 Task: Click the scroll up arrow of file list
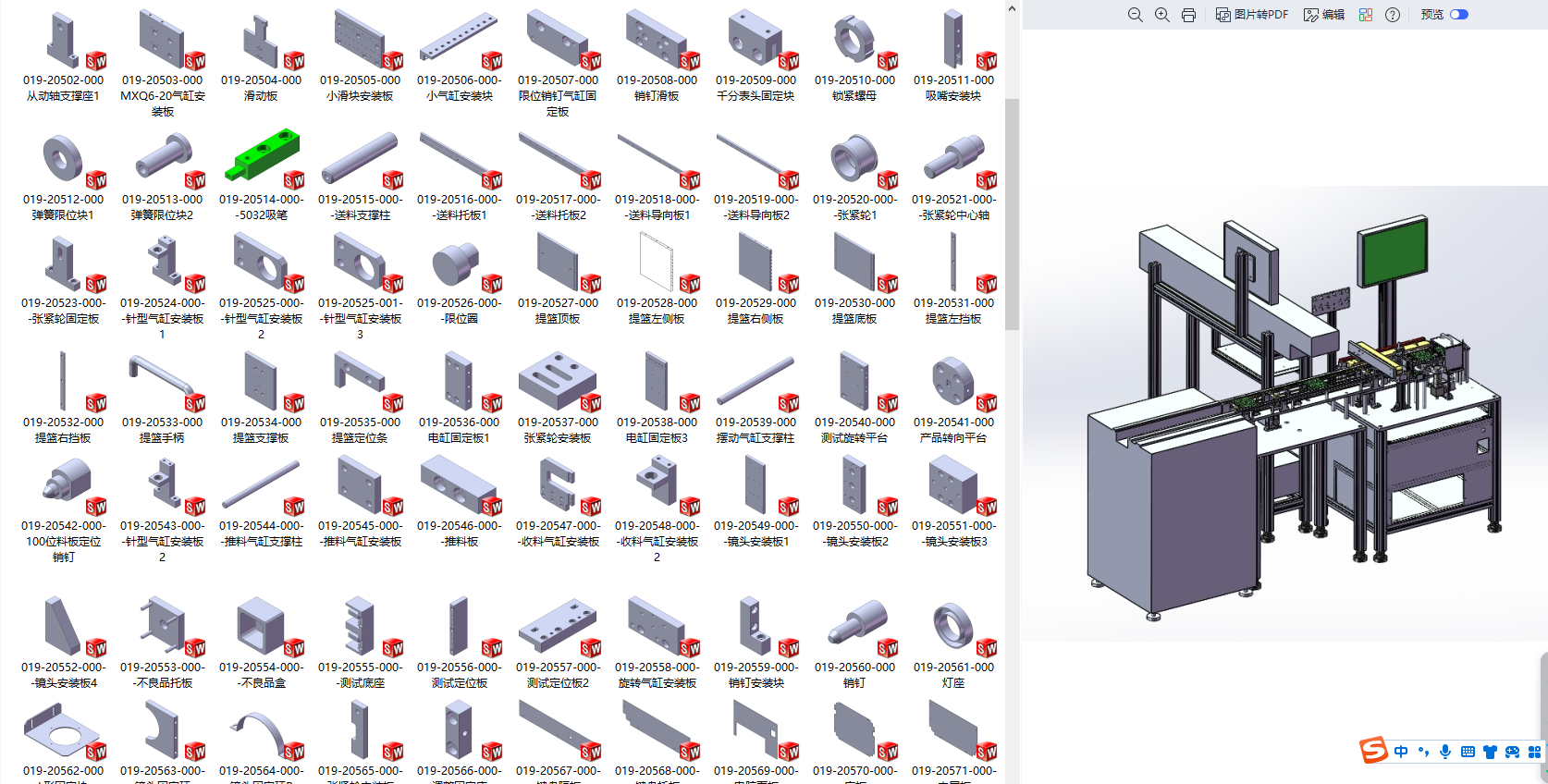tap(1012, 8)
